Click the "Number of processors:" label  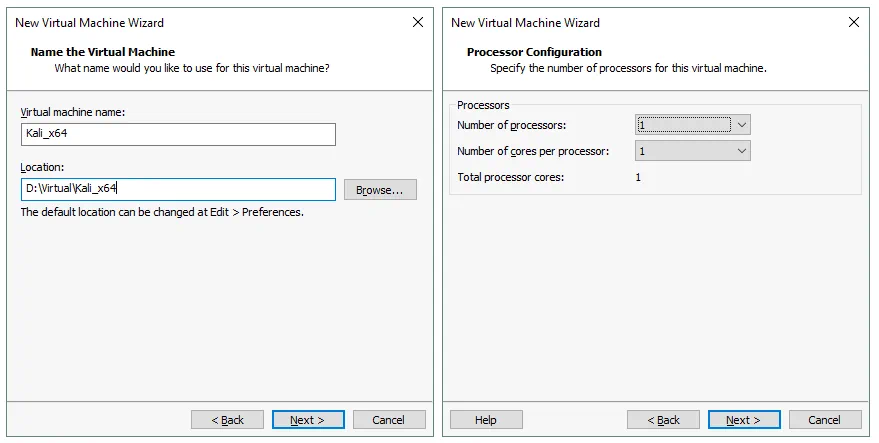click(512, 125)
